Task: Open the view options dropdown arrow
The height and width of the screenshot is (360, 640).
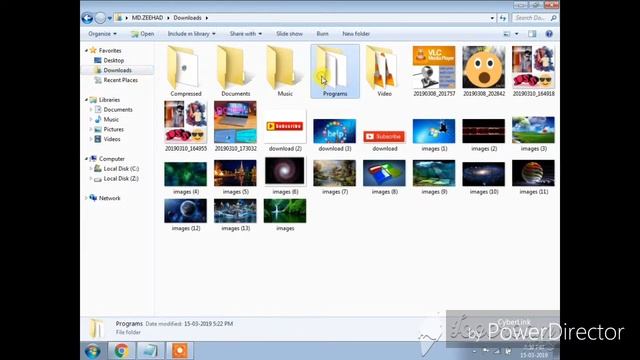Action: click(516, 34)
